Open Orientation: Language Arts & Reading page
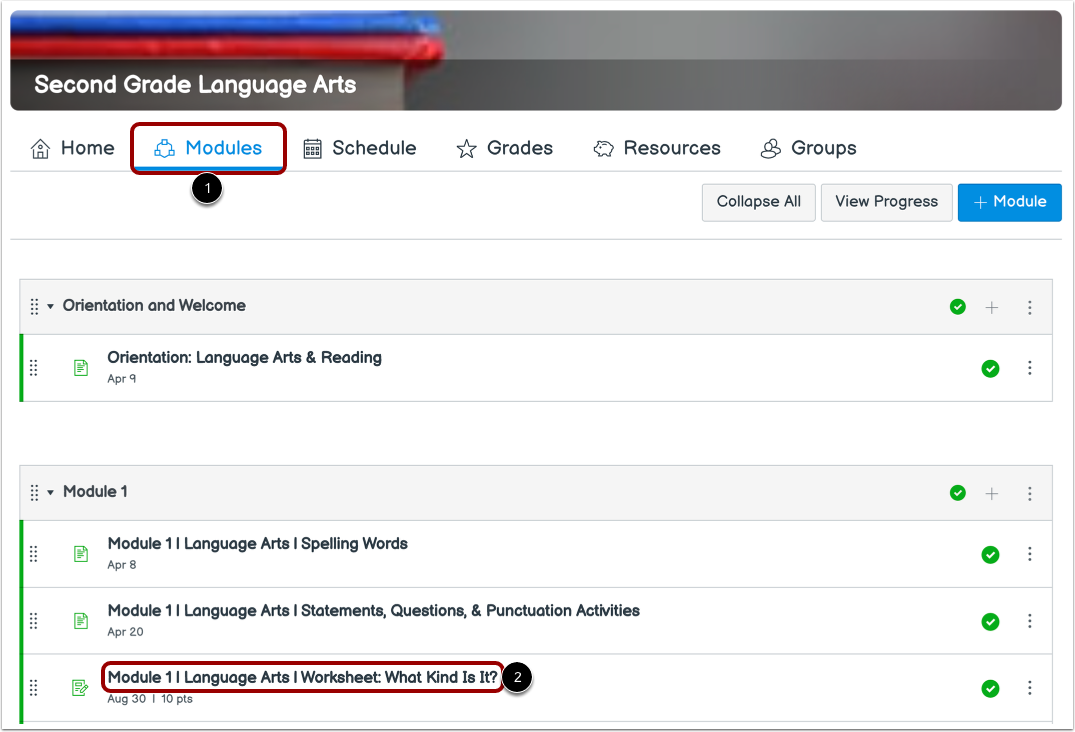This screenshot has height=732, width=1075. point(244,358)
